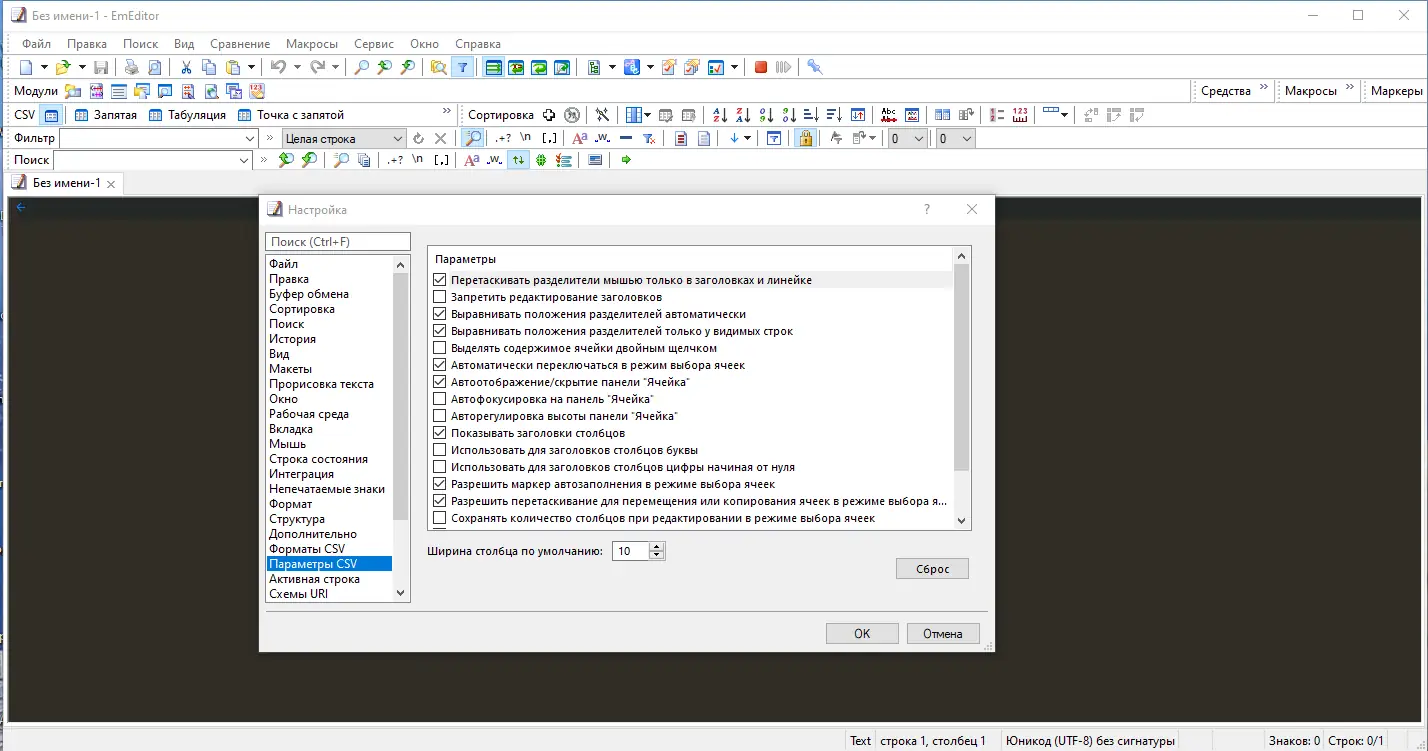The height and width of the screenshot is (751, 1428).
Task: Open the 'Целая строка' dropdown
Action: pos(397,138)
